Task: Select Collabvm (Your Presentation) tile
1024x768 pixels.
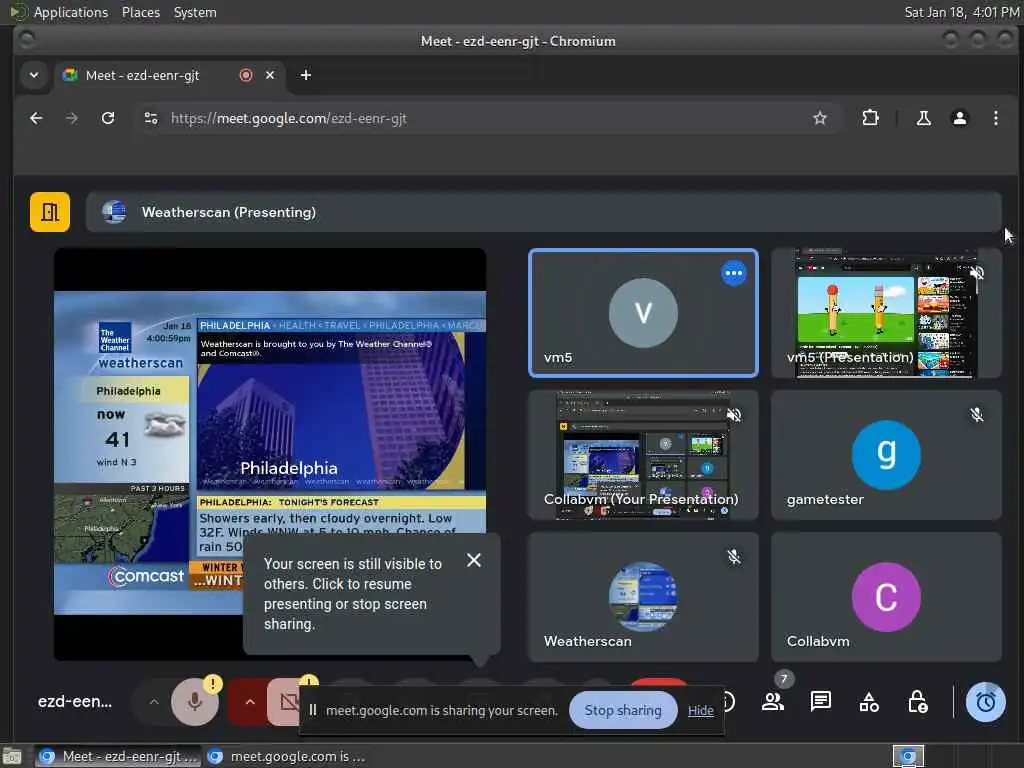Action: (643, 455)
